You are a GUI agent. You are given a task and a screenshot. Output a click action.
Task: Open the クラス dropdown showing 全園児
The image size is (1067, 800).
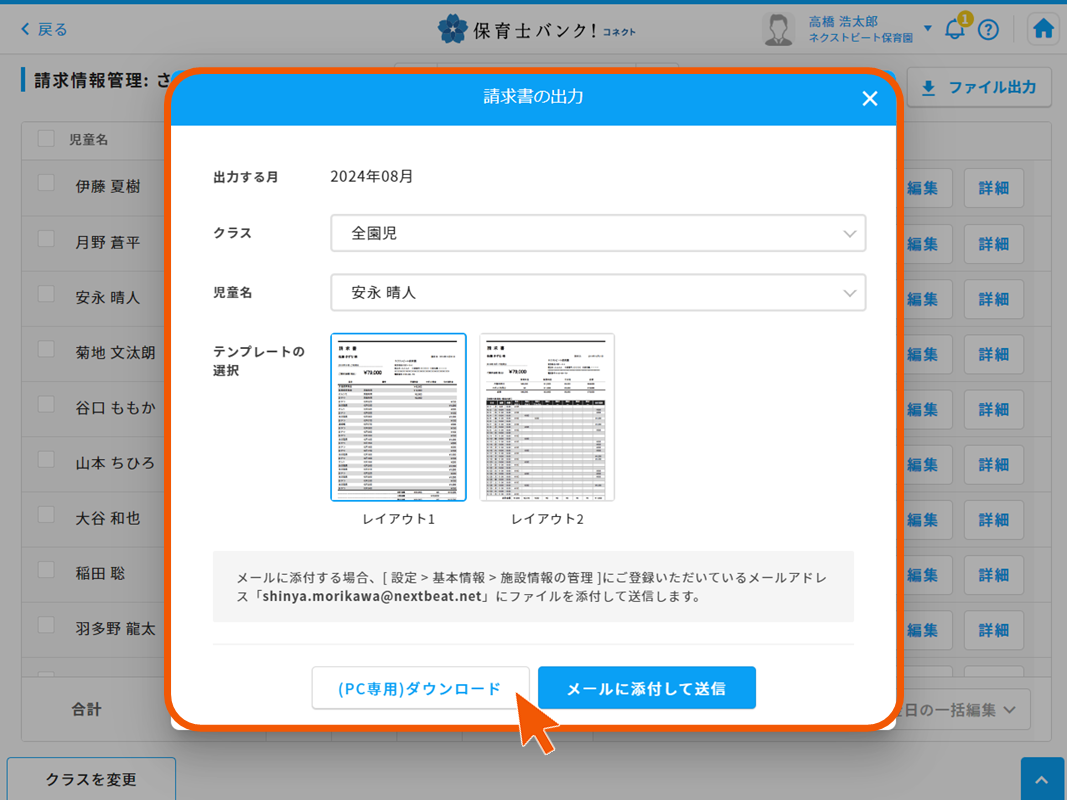coord(597,232)
